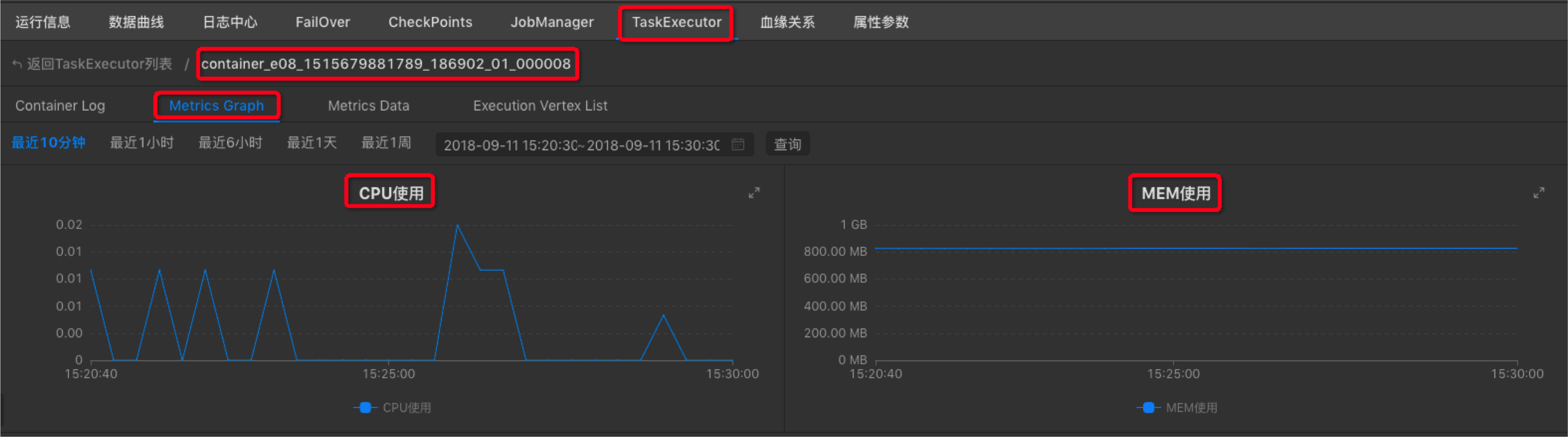Image resolution: width=1568 pixels, height=437 pixels.
Task: Open the Execution Vertex List sub-tab
Action: pyautogui.click(x=540, y=105)
